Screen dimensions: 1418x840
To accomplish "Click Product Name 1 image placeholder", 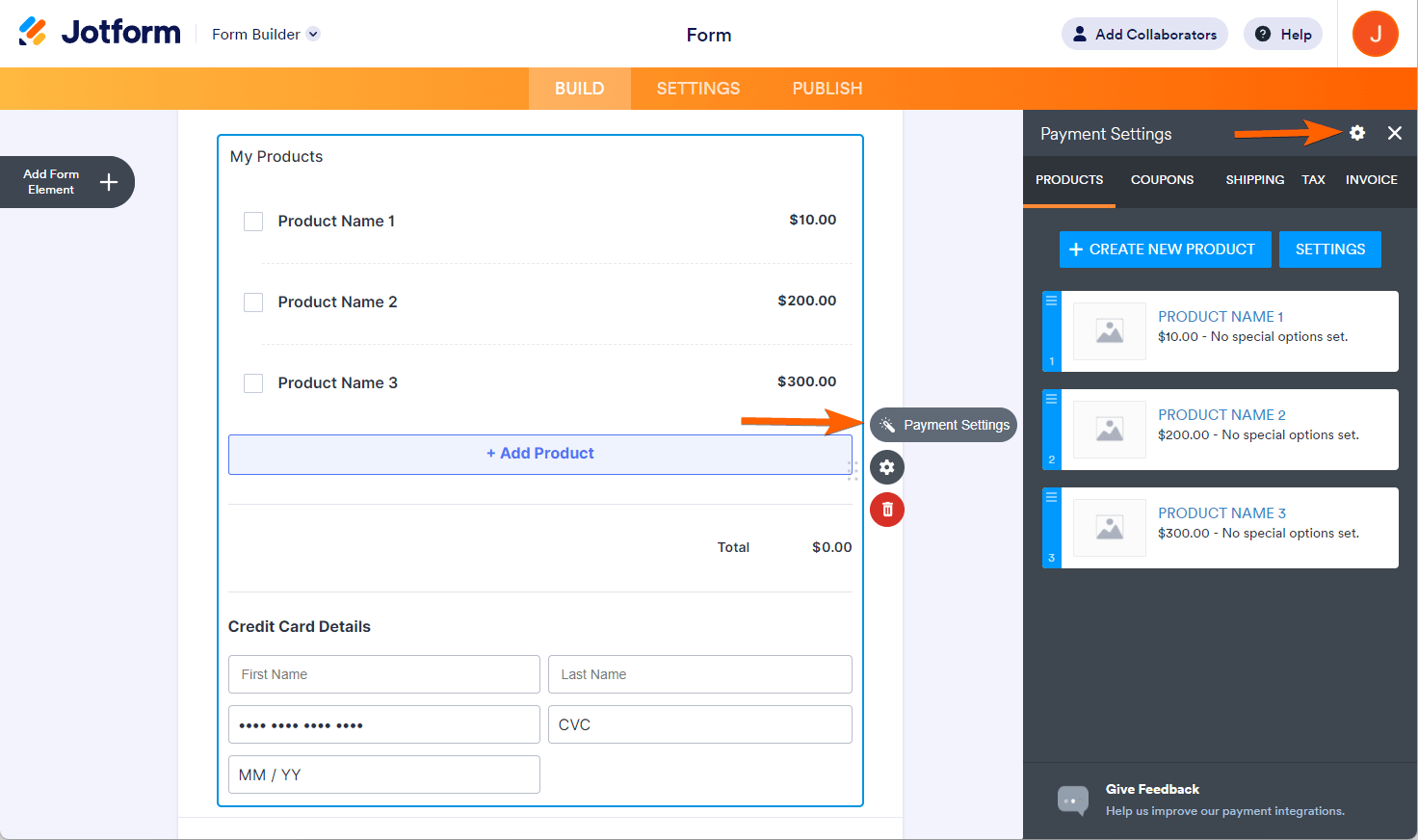I will (x=1110, y=331).
